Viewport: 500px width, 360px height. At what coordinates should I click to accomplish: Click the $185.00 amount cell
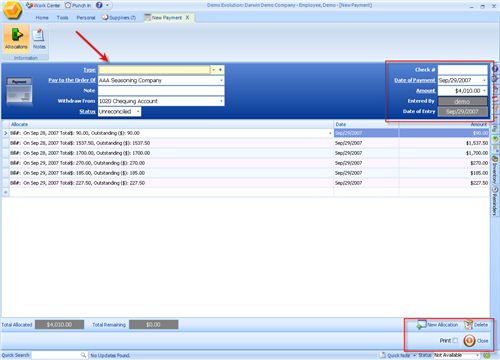[444, 173]
